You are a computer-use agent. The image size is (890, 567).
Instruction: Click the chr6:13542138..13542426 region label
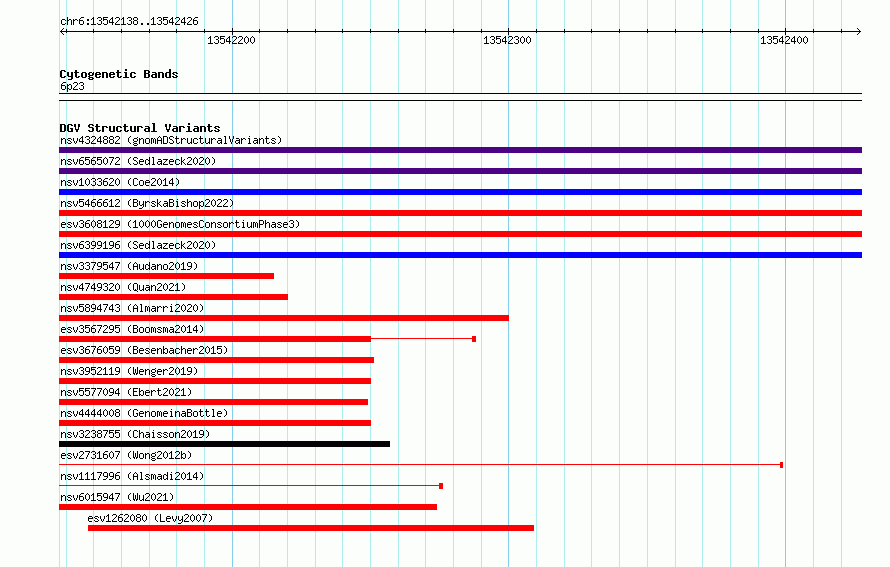[x=129, y=21]
